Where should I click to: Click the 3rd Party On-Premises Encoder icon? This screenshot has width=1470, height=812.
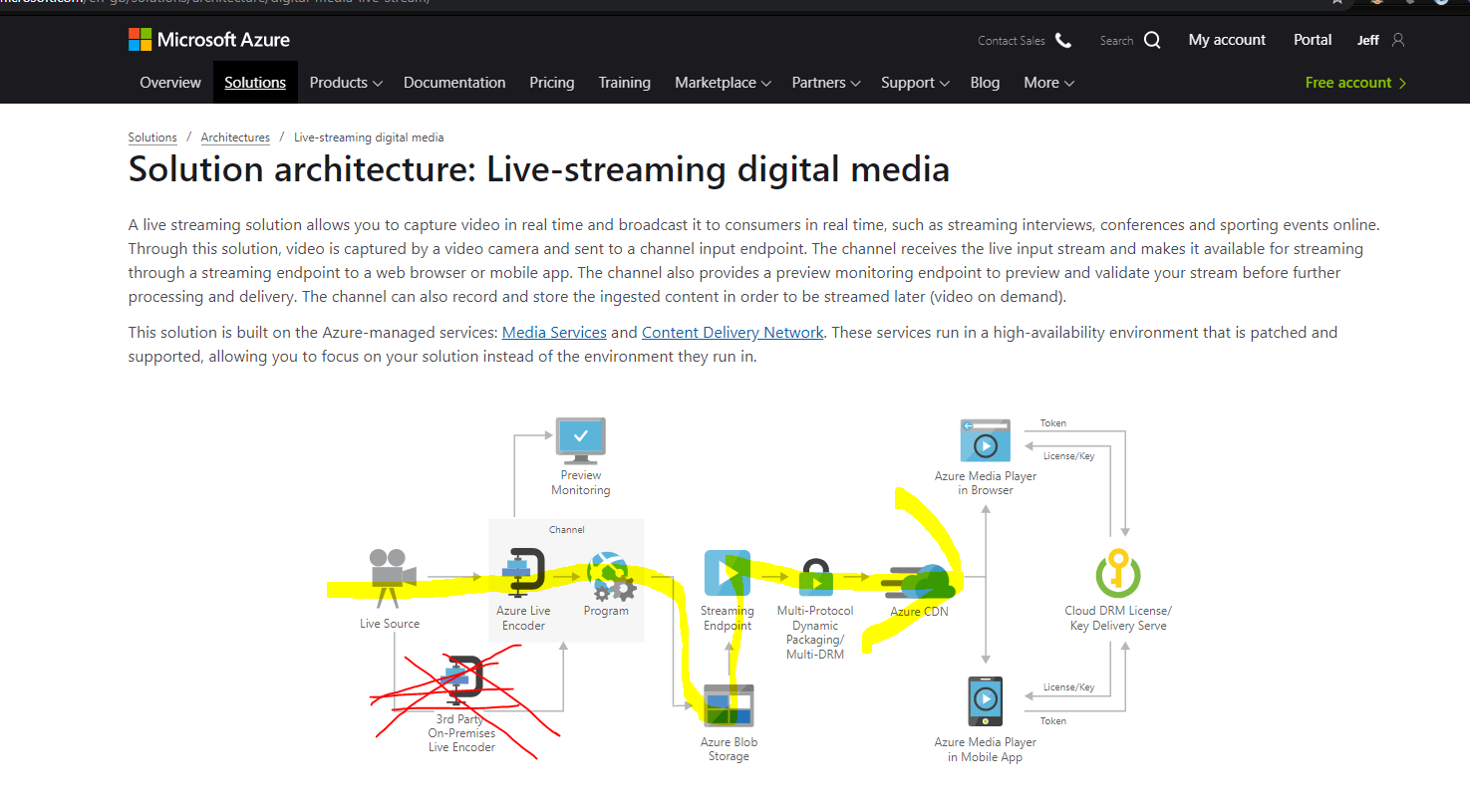pos(461,679)
